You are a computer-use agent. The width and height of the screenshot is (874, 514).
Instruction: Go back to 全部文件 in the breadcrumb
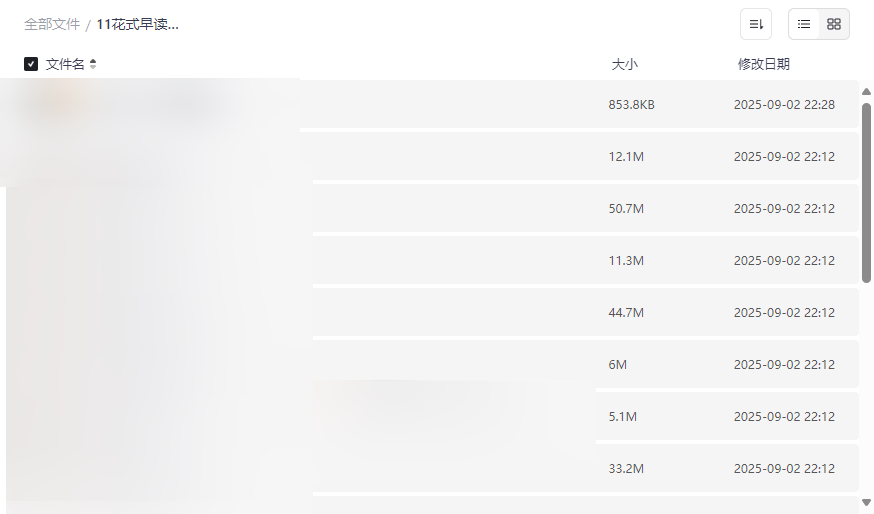click(x=52, y=24)
